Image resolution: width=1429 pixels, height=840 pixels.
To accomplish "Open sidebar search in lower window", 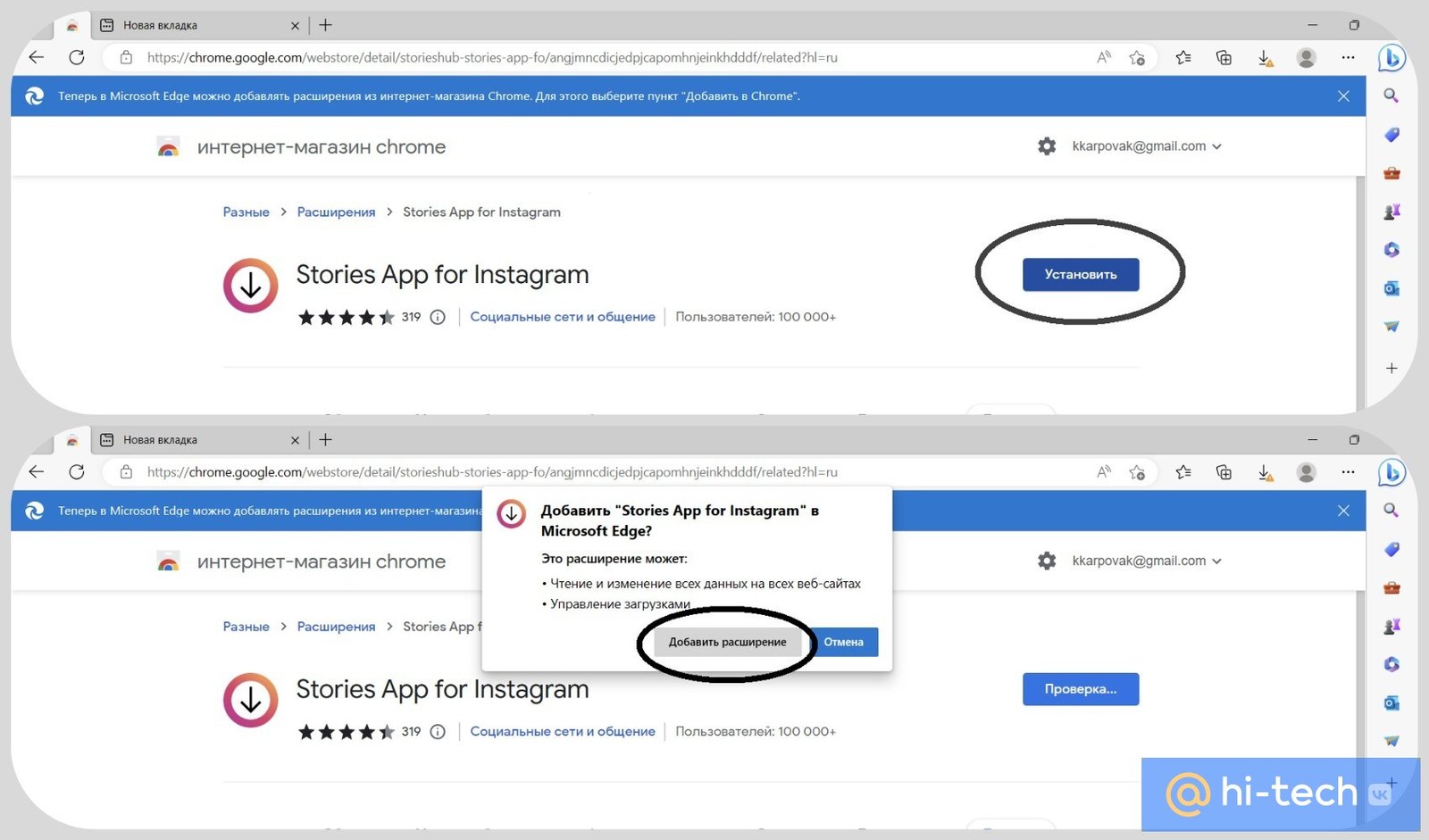I will (1391, 510).
